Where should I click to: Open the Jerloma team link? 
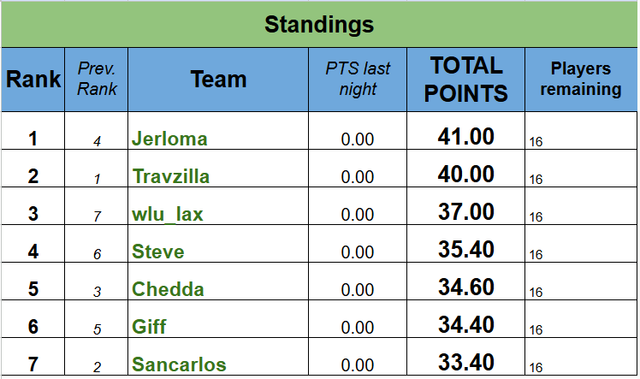(x=169, y=139)
